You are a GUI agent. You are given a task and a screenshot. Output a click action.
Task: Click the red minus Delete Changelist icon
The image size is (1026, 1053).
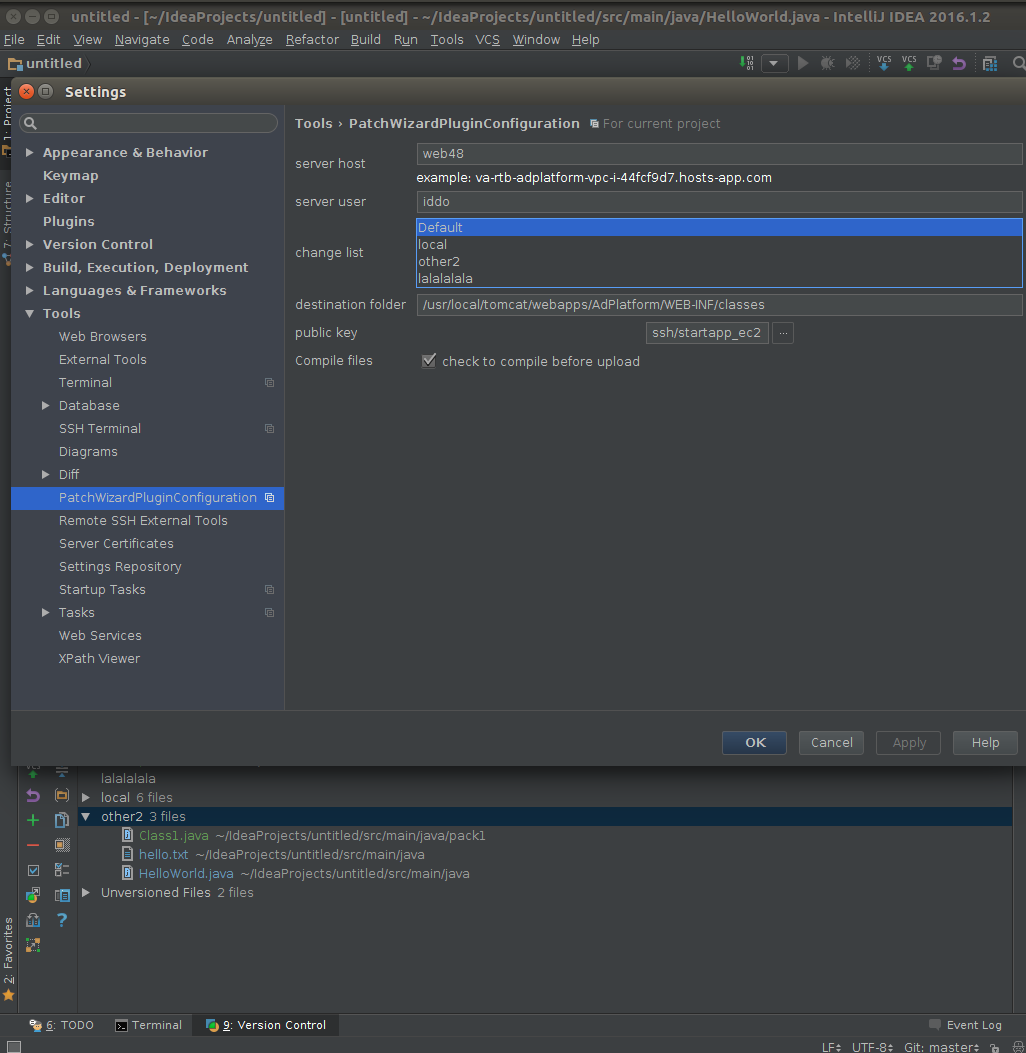pos(33,845)
